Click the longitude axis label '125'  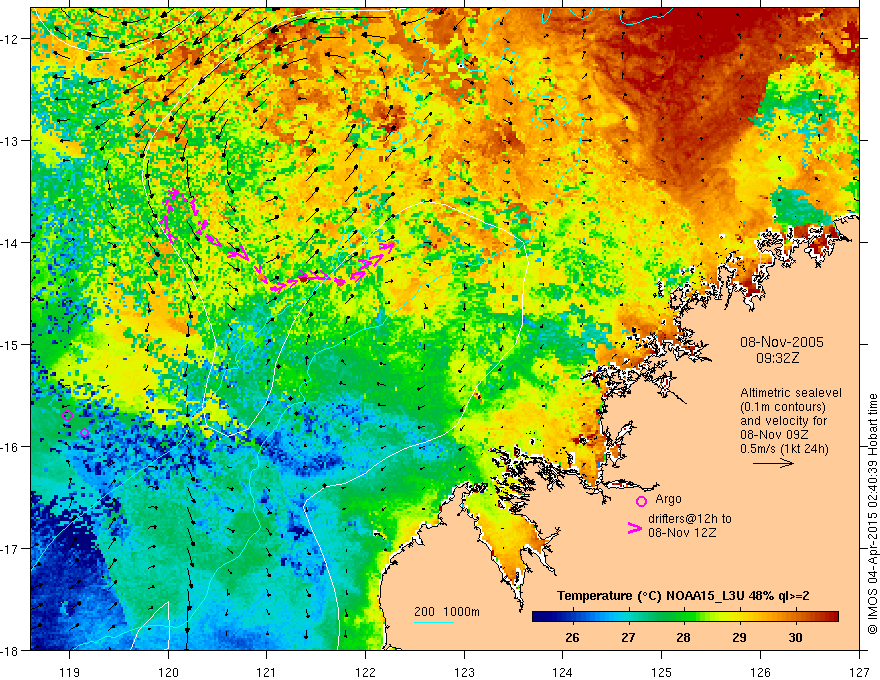click(x=662, y=672)
